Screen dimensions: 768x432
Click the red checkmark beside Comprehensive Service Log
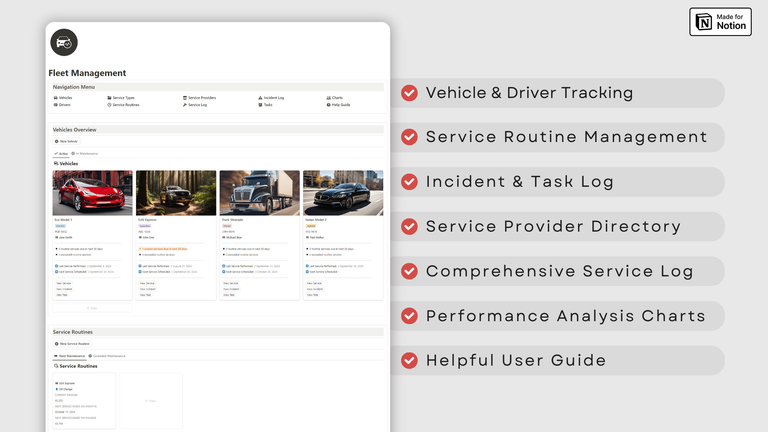[409, 271]
